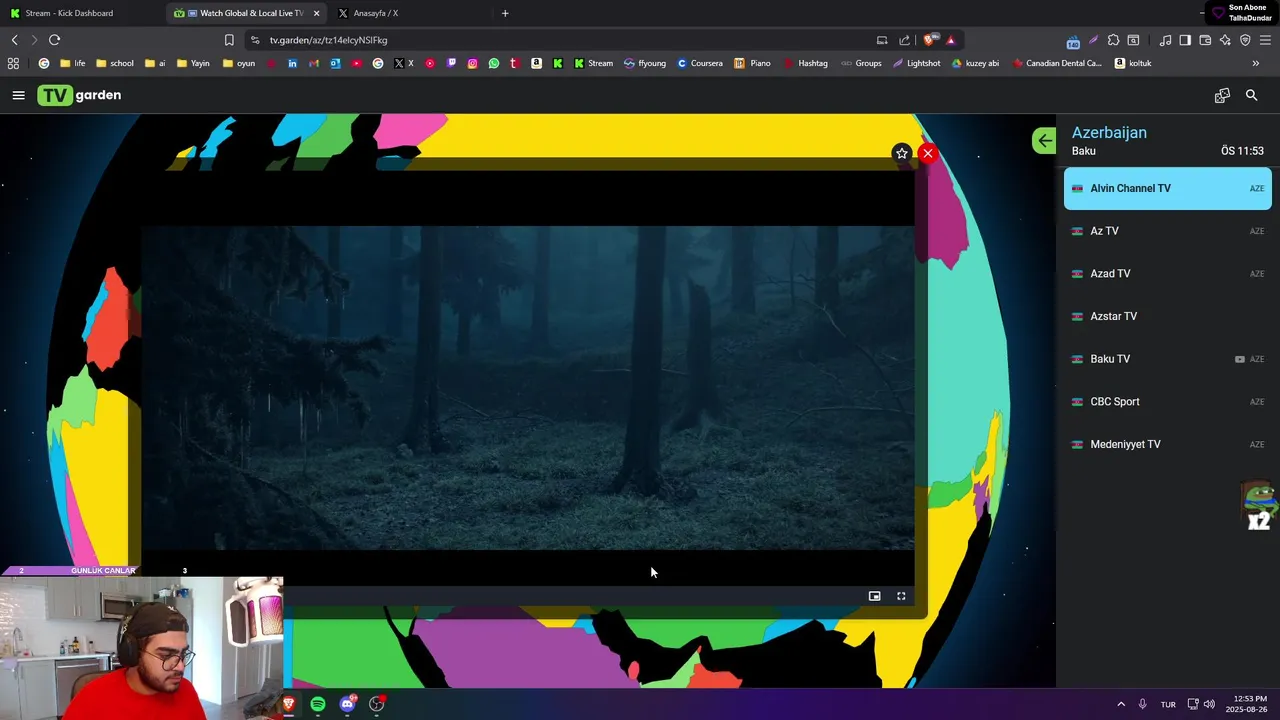Open the taskbar clock 12:53 PM
This screenshot has width=1280, height=720.
coord(1249,704)
